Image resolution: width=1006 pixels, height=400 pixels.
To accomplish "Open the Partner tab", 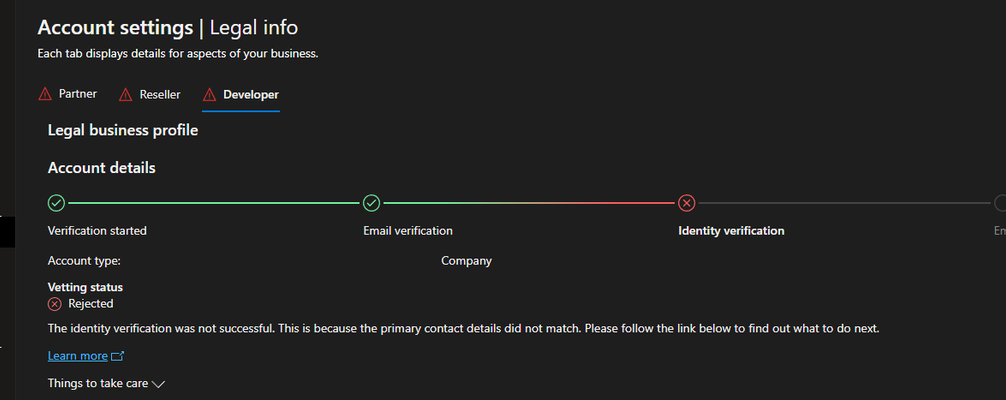I will coord(78,94).
